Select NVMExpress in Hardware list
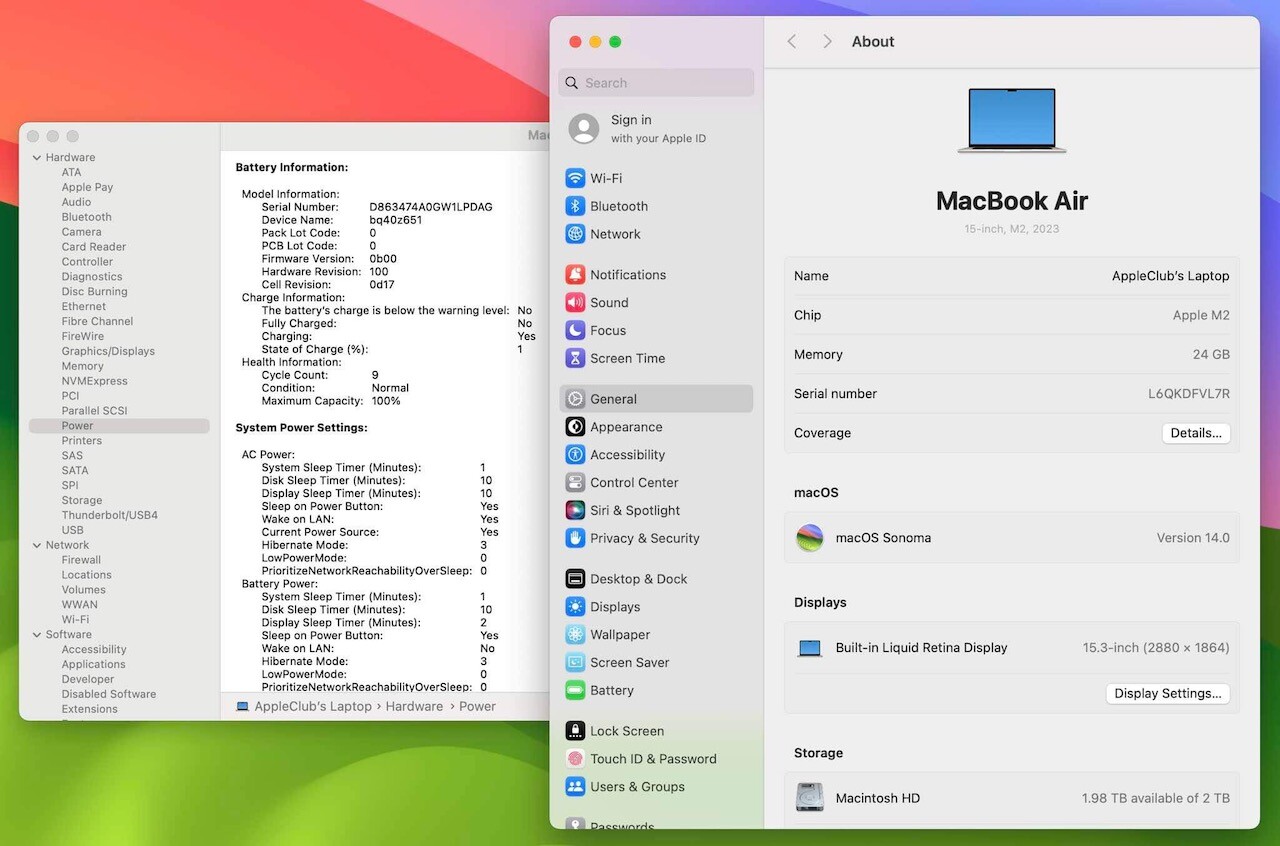The image size is (1280, 846). tap(94, 381)
